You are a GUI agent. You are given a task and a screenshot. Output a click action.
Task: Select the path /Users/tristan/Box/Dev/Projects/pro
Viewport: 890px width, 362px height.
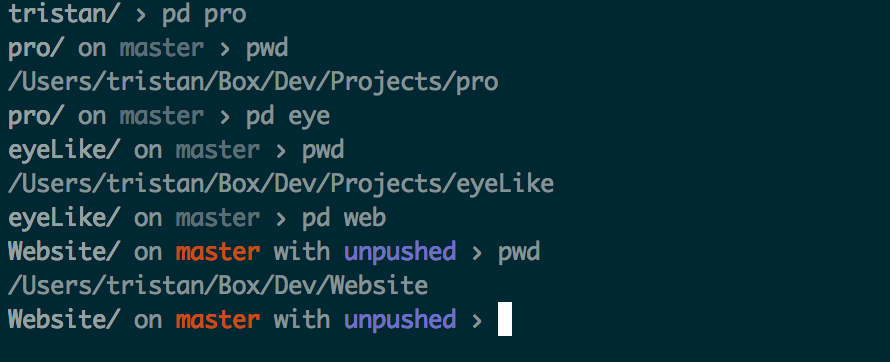click(x=253, y=83)
